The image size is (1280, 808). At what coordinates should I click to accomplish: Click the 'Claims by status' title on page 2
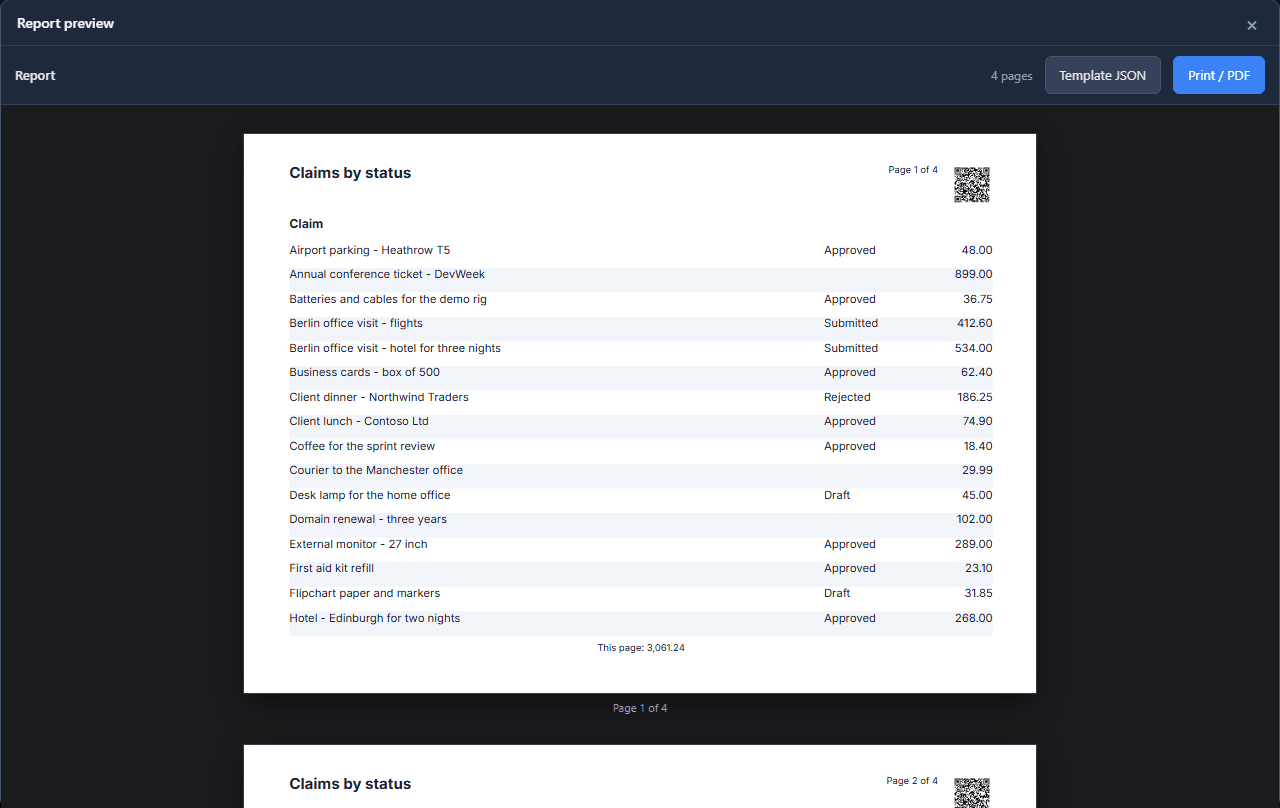[350, 784]
